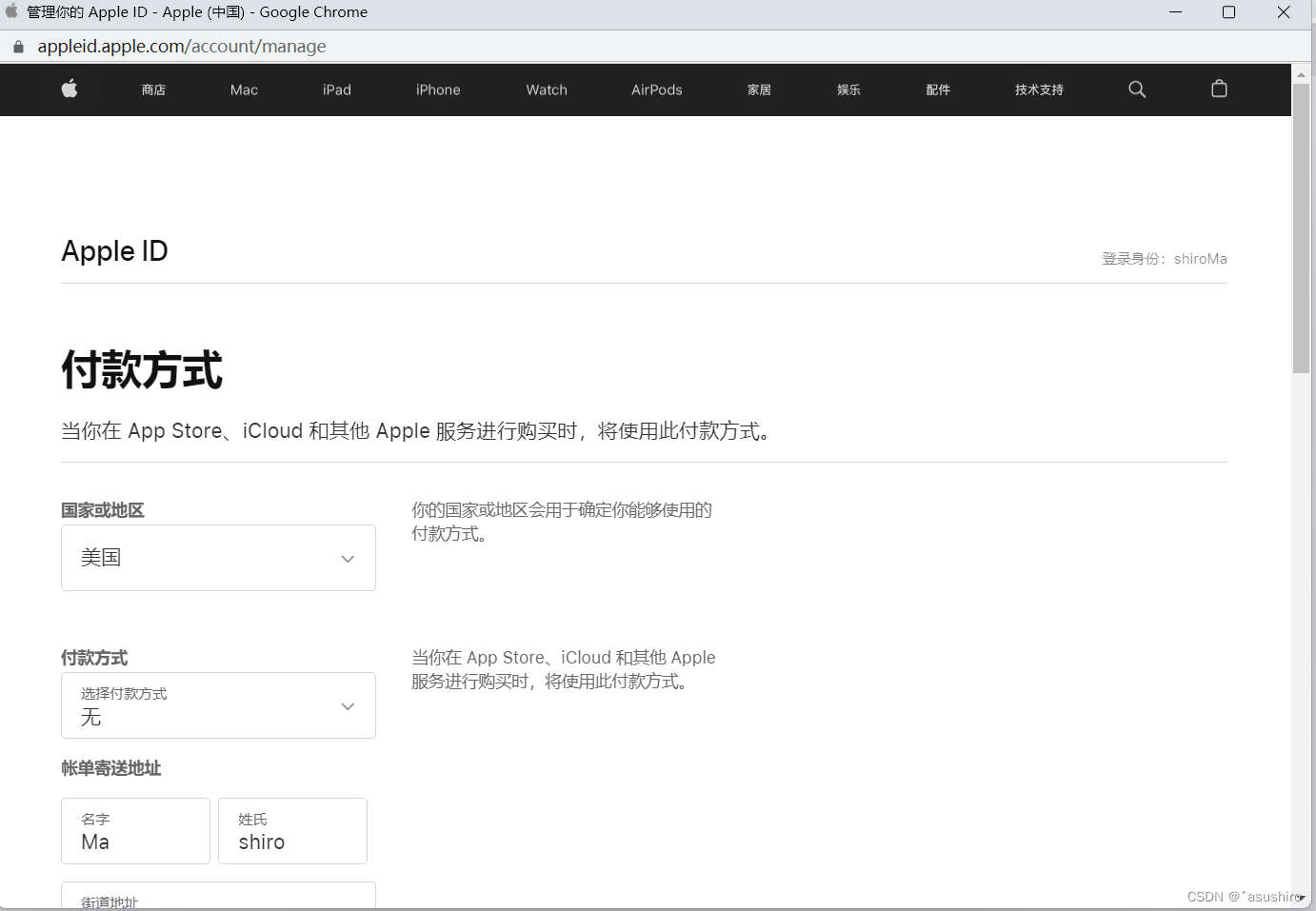The height and width of the screenshot is (911, 1316).
Task: Open iPhone navigation item
Action: click(x=438, y=89)
